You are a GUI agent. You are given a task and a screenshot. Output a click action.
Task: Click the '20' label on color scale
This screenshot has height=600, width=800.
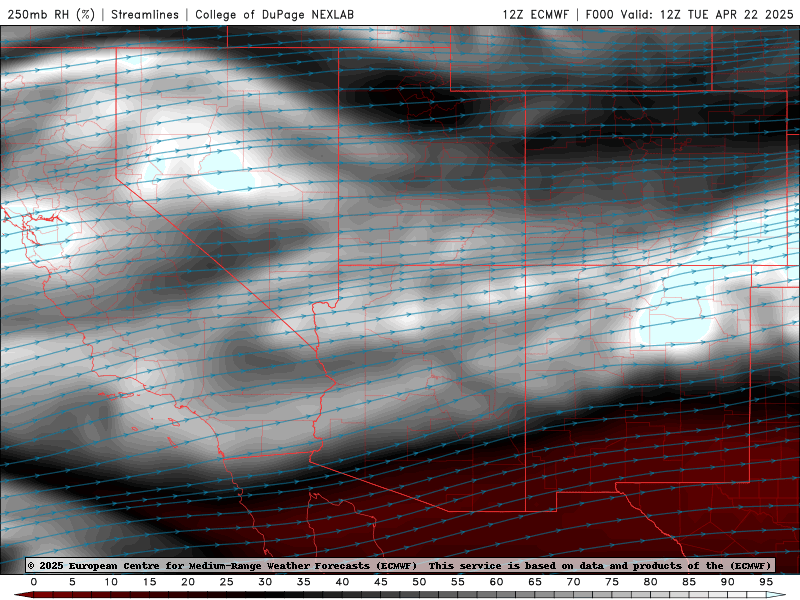point(188,582)
